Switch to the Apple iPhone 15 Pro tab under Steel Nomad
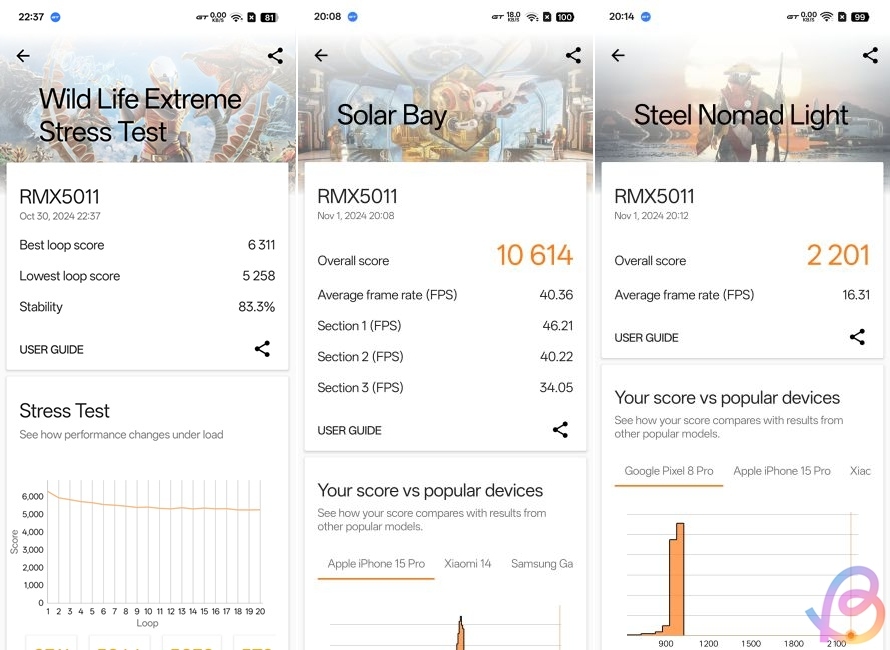 click(782, 470)
